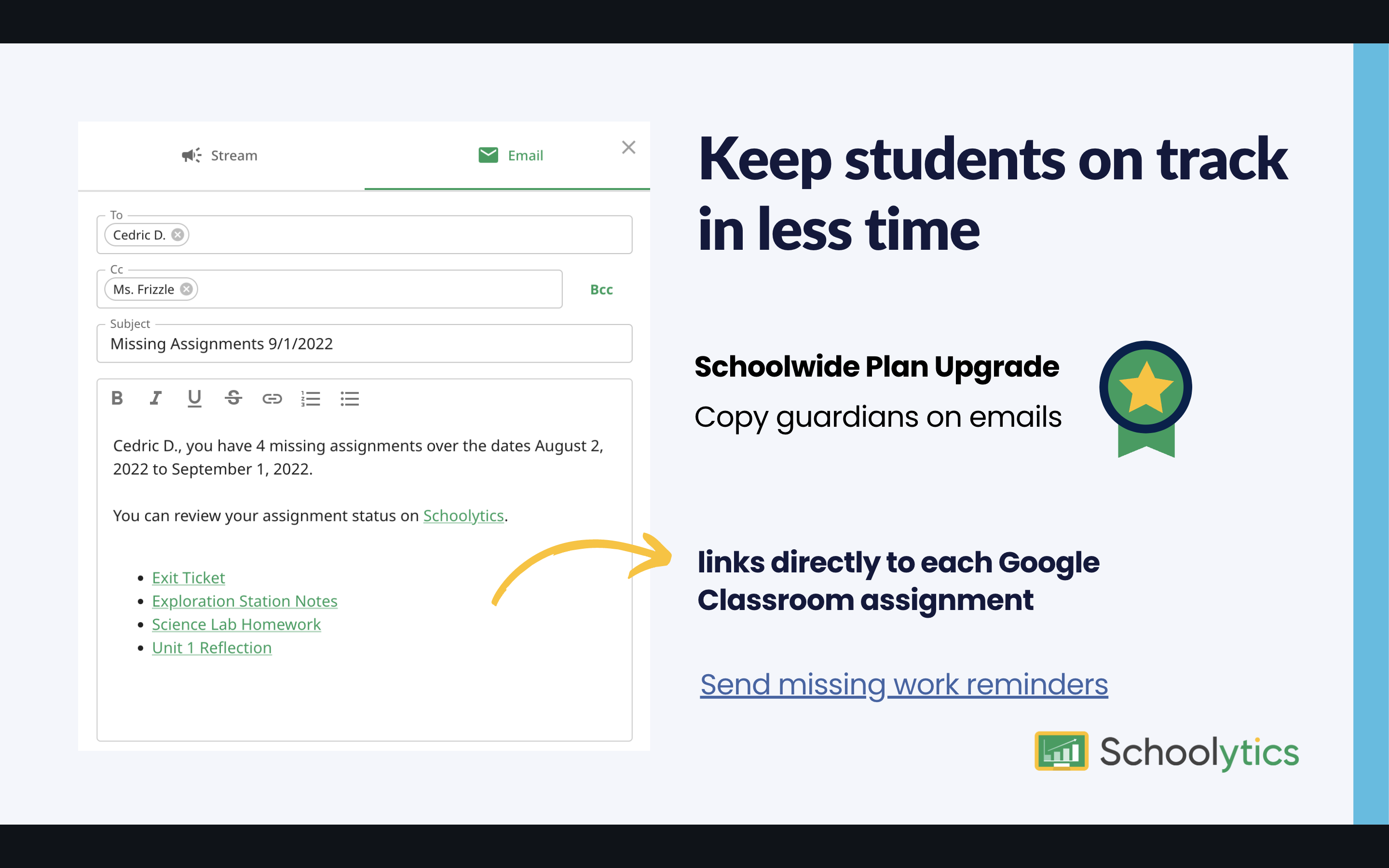Click the Ordered List icon
This screenshot has height=868, width=1389.
coord(310,399)
